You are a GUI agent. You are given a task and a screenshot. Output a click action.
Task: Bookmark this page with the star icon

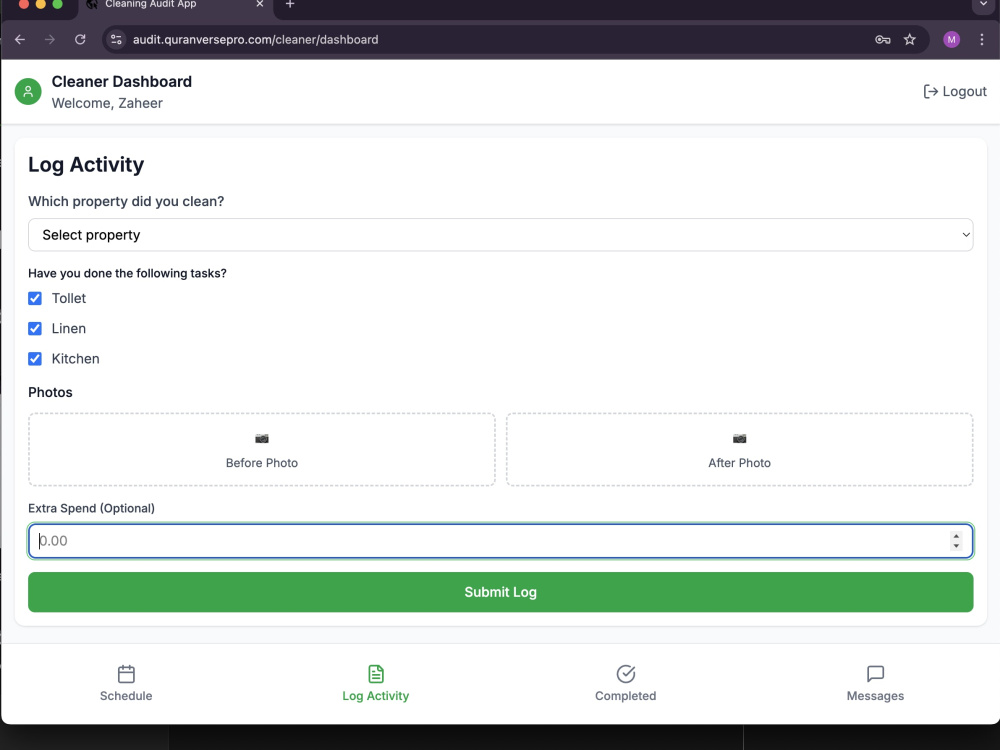[x=910, y=40]
